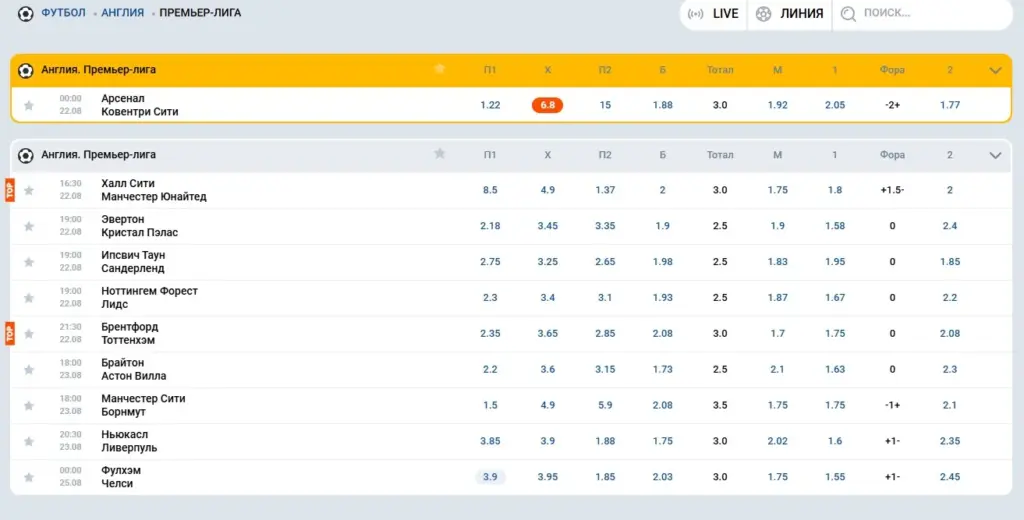
Task: Star the Брайтон vs Астон Вилла match
Action: [29, 370]
